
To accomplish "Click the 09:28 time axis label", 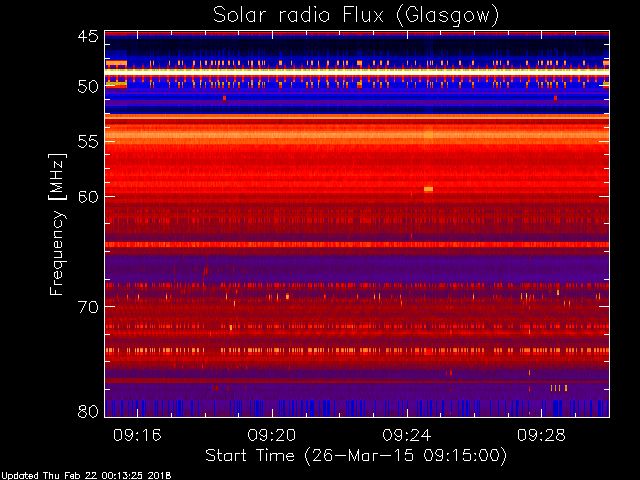I will (542, 435).
